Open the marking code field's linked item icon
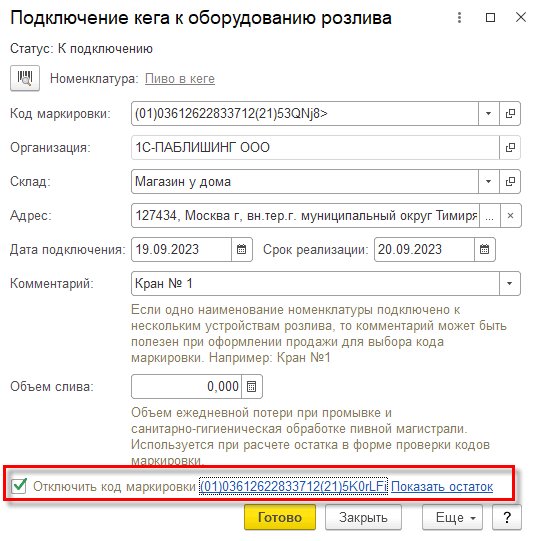This screenshot has width=538, height=541. [510, 114]
